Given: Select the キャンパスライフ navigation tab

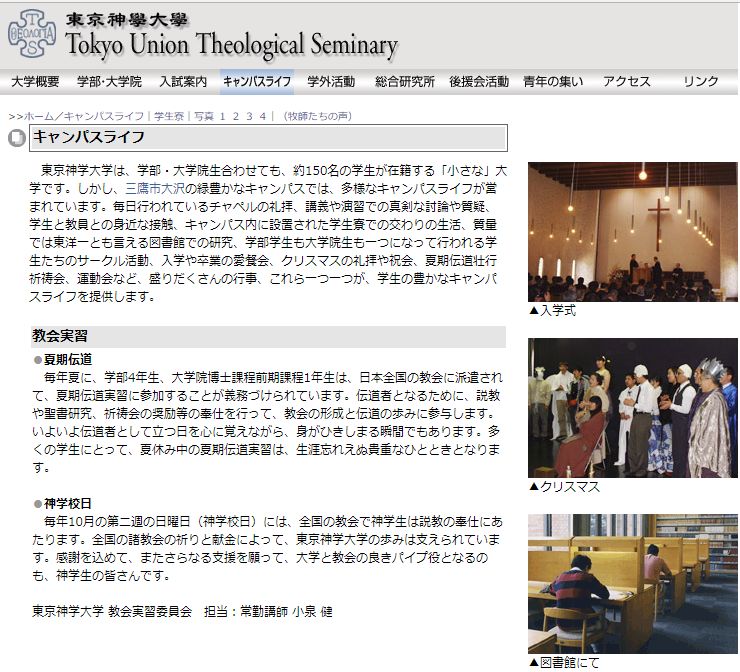Looking at the screenshot, I should tap(257, 82).
